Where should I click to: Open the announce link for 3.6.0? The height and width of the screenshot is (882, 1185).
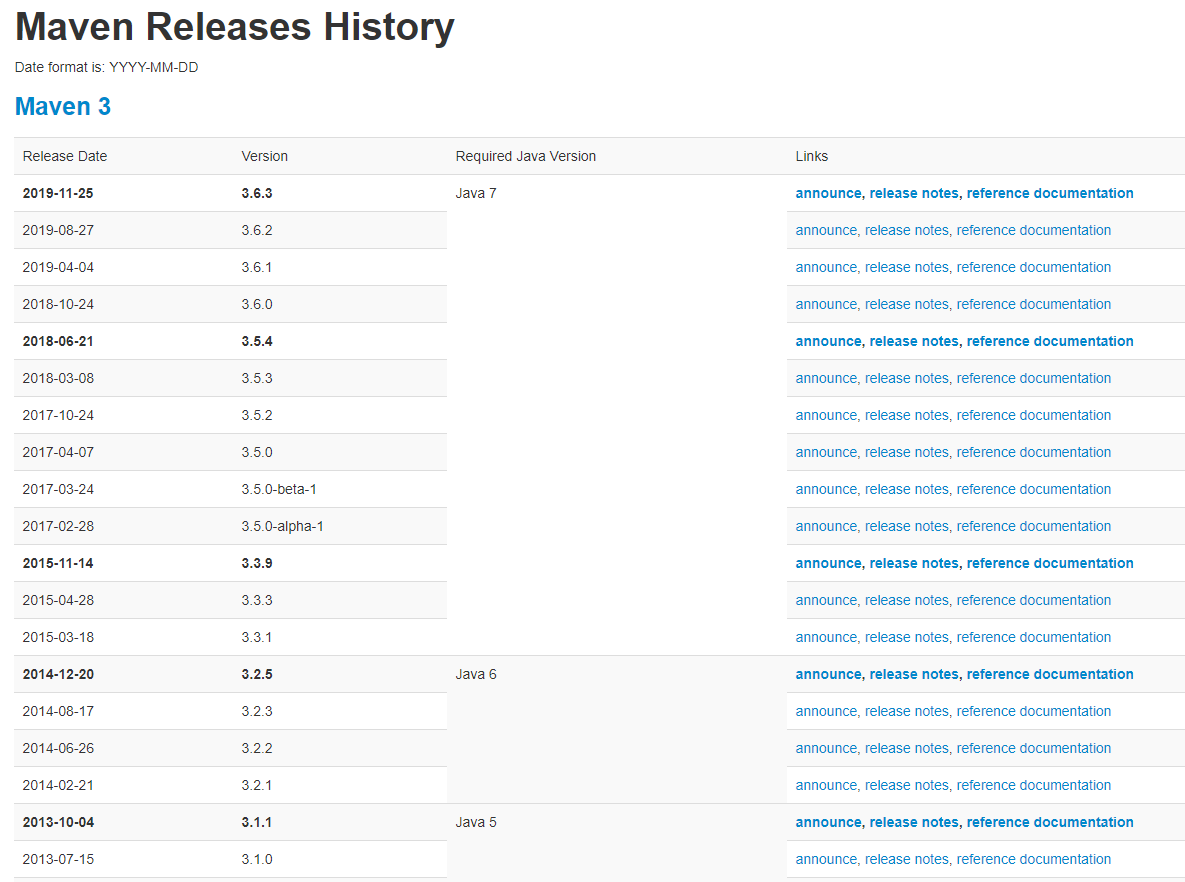tap(827, 305)
